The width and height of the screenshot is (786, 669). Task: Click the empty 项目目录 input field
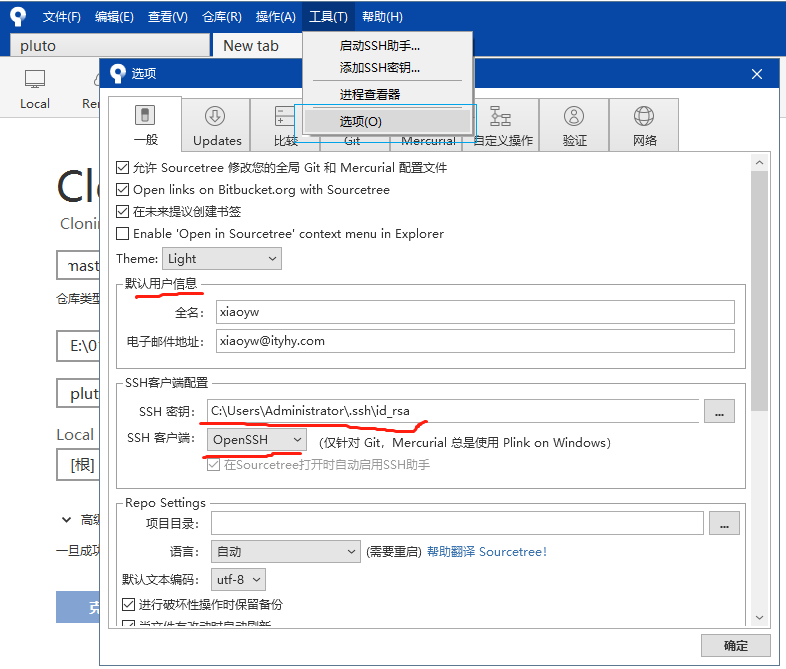pyautogui.click(x=457, y=523)
